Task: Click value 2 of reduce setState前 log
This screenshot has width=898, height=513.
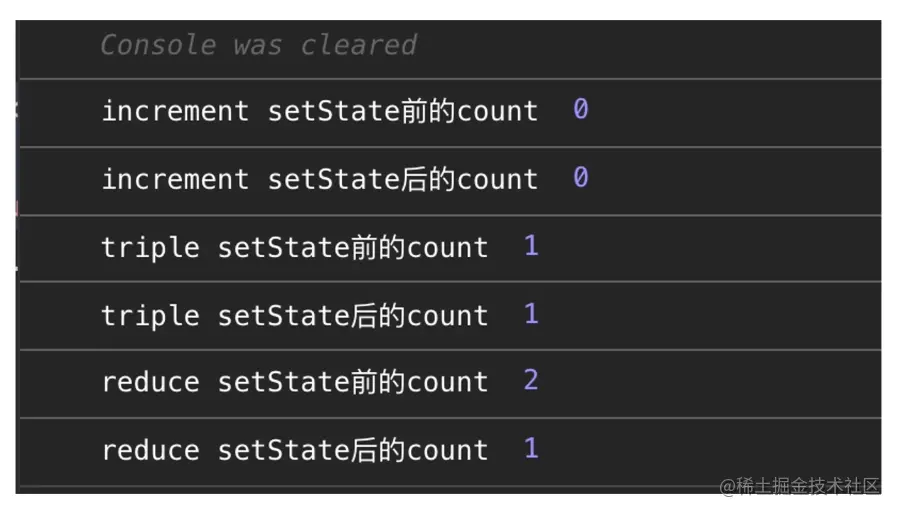Action: point(531,381)
